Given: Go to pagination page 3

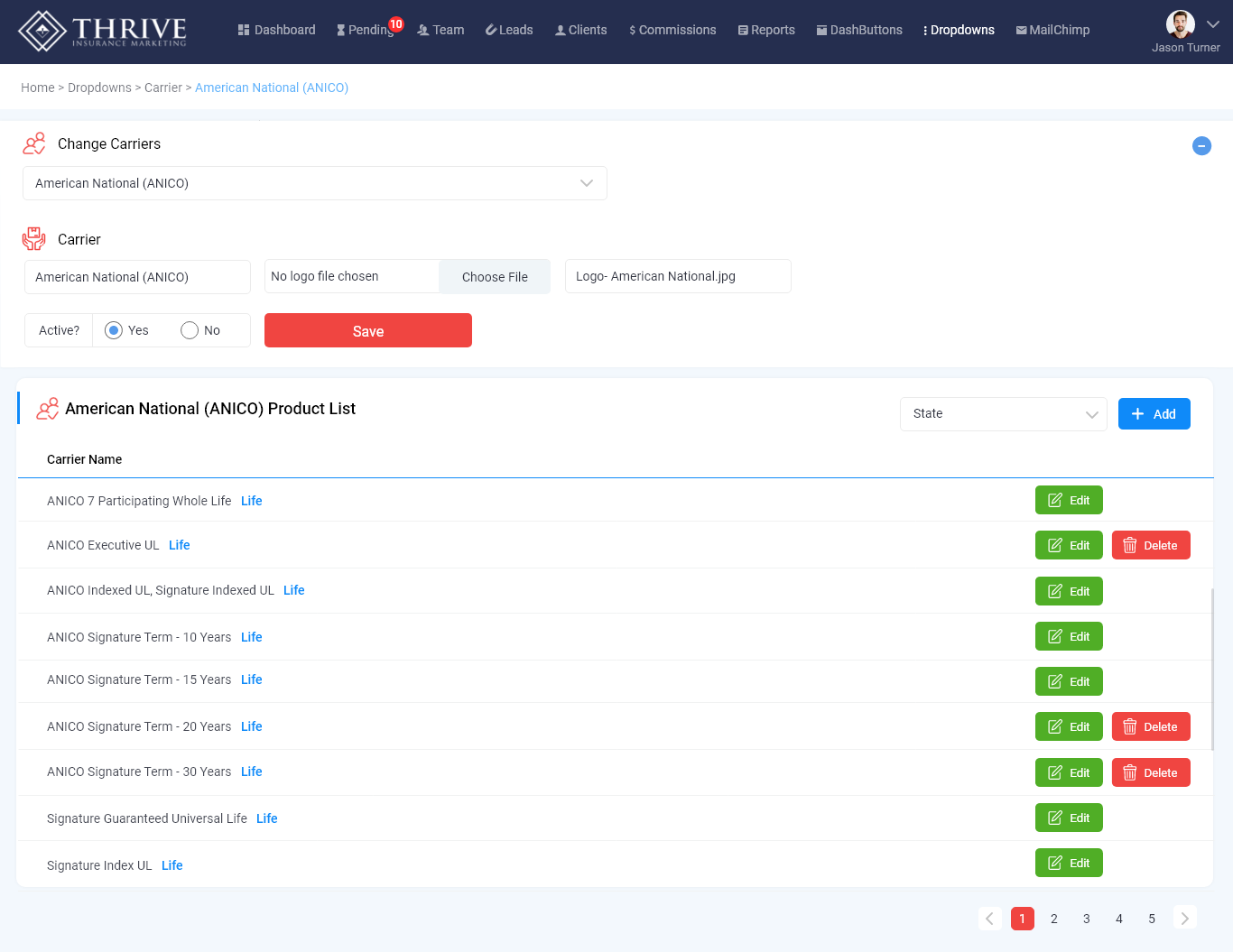Looking at the screenshot, I should pos(1087,919).
